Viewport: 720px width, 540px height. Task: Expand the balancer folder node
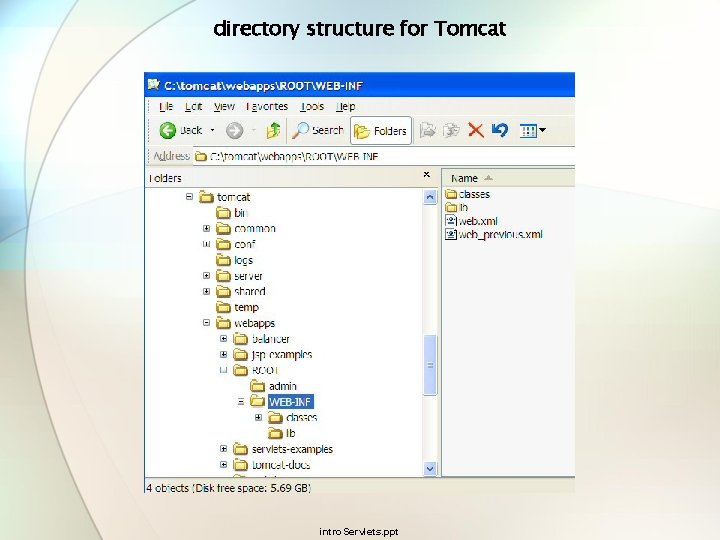click(x=223, y=339)
